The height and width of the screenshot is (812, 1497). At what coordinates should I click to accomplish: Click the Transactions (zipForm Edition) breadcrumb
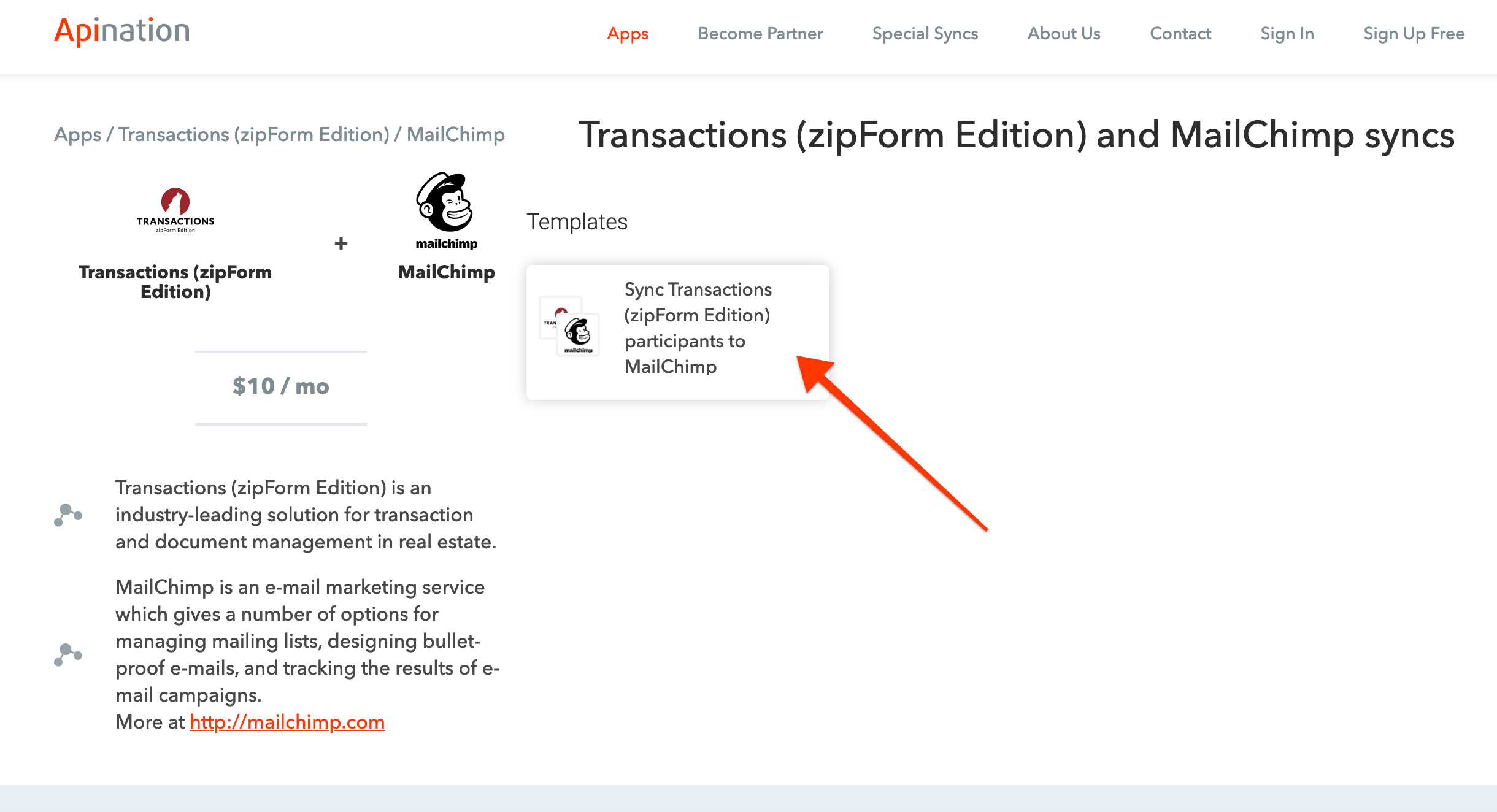pos(253,134)
